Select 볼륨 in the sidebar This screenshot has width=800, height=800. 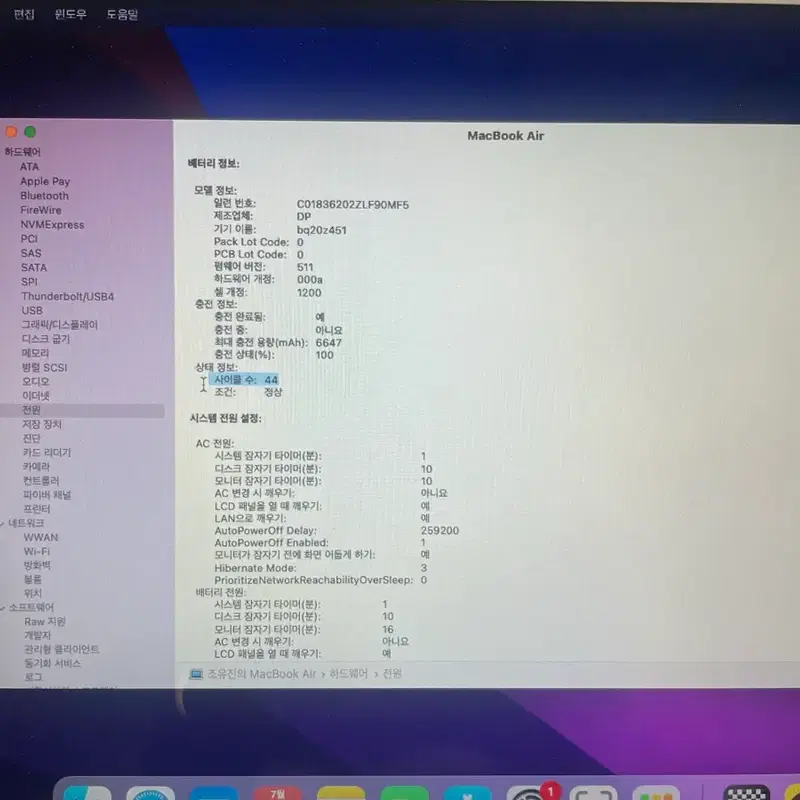(x=33, y=580)
